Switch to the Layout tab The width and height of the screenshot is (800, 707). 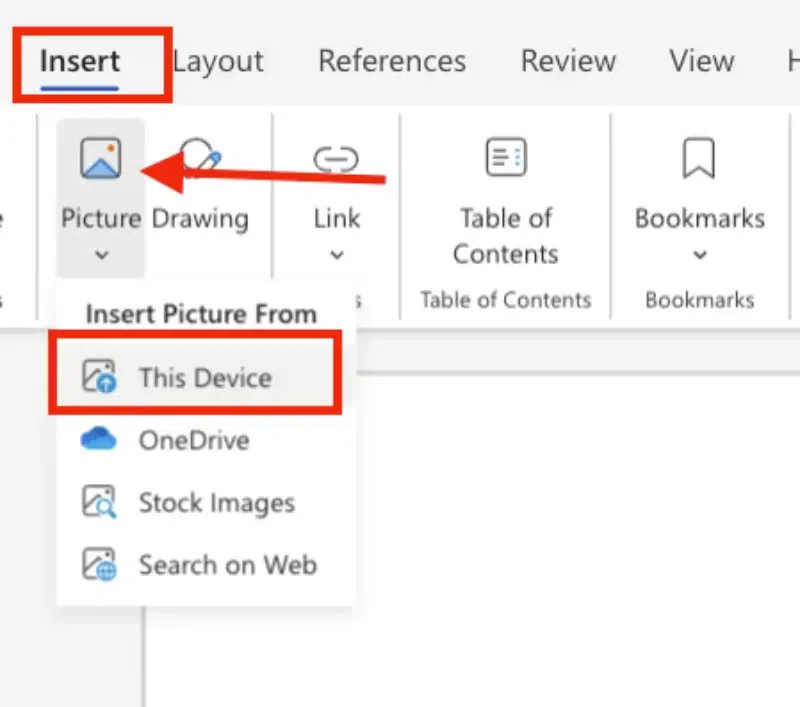click(217, 61)
